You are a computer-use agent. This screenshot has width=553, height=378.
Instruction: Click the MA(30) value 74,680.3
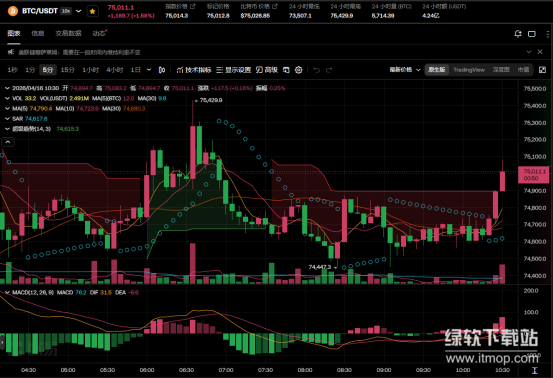[x=134, y=109]
